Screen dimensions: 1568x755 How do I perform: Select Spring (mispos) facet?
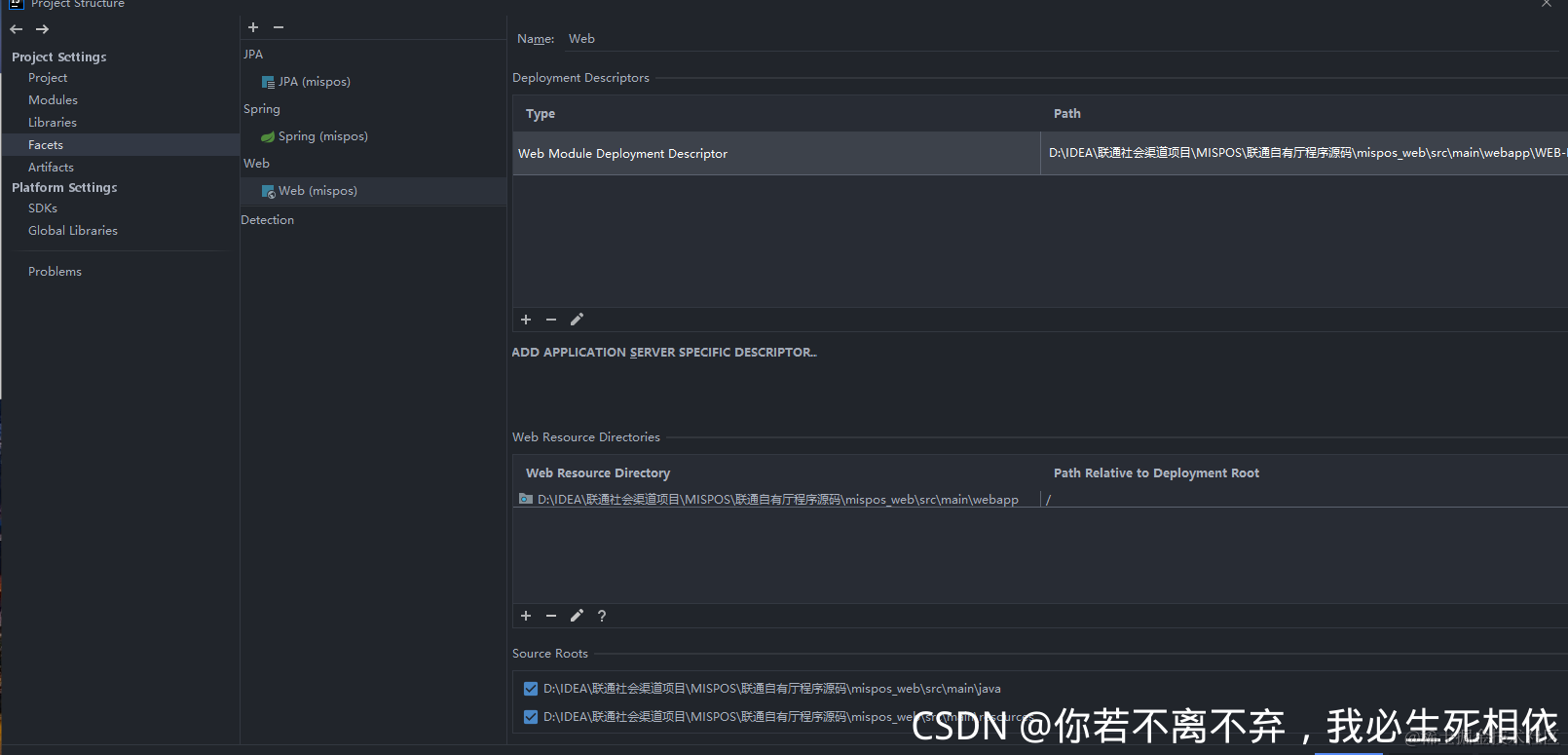coord(323,136)
